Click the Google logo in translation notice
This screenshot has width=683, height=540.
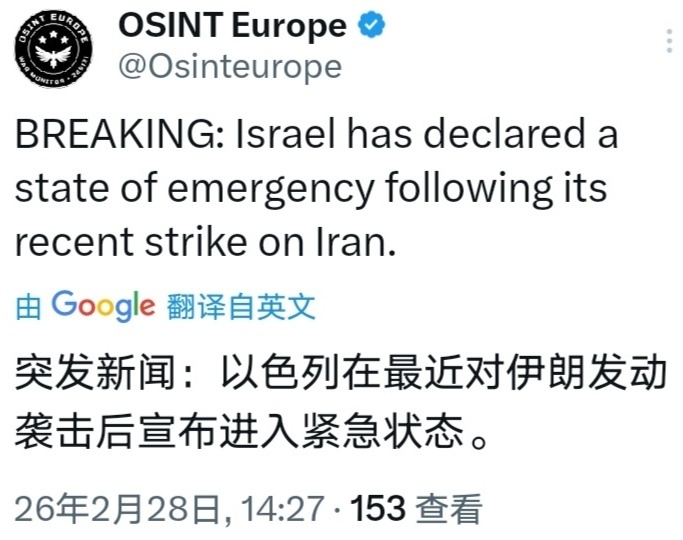[103, 306]
